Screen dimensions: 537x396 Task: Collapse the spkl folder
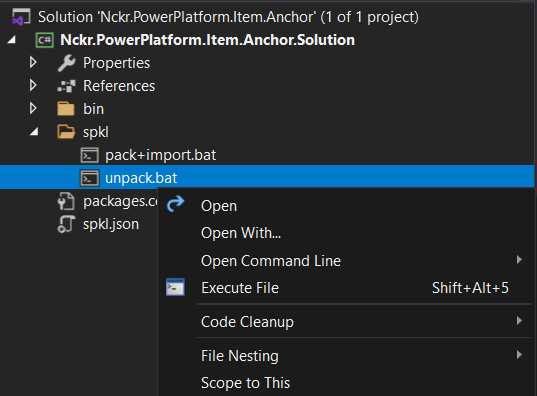[x=34, y=132]
